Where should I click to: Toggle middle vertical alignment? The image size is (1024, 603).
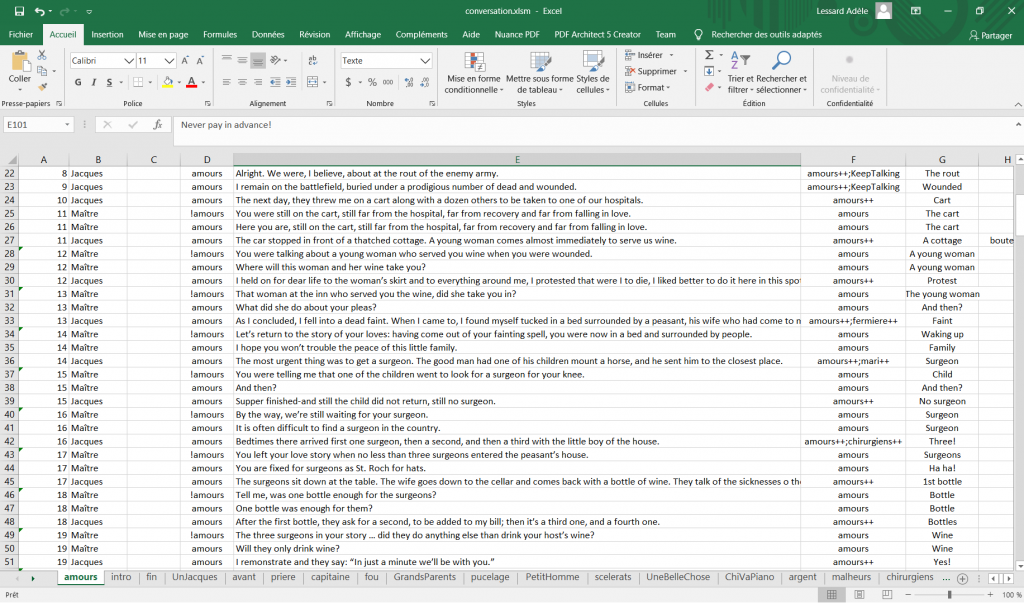point(242,61)
